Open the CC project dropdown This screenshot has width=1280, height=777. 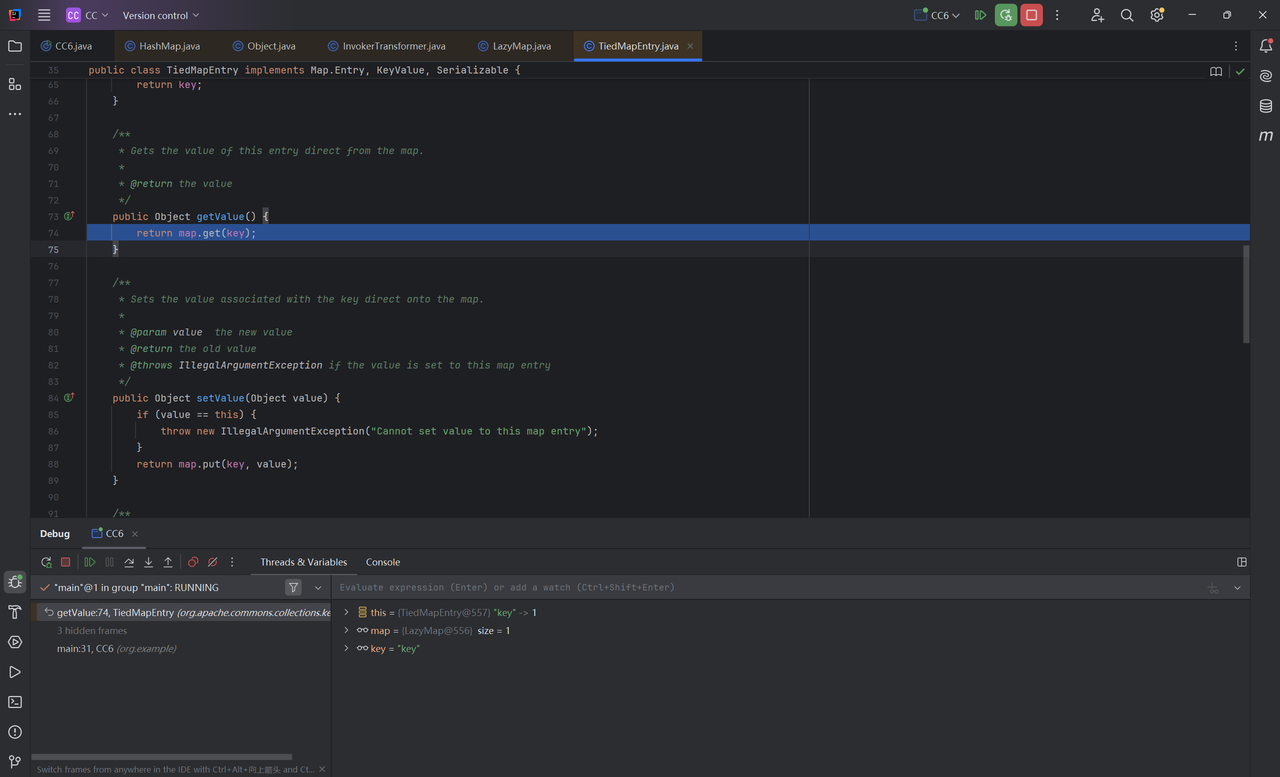pos(88,15)
